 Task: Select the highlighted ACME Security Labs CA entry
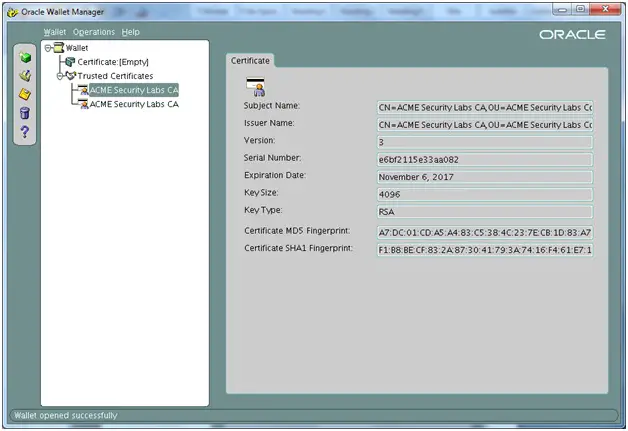coord(134,90)
